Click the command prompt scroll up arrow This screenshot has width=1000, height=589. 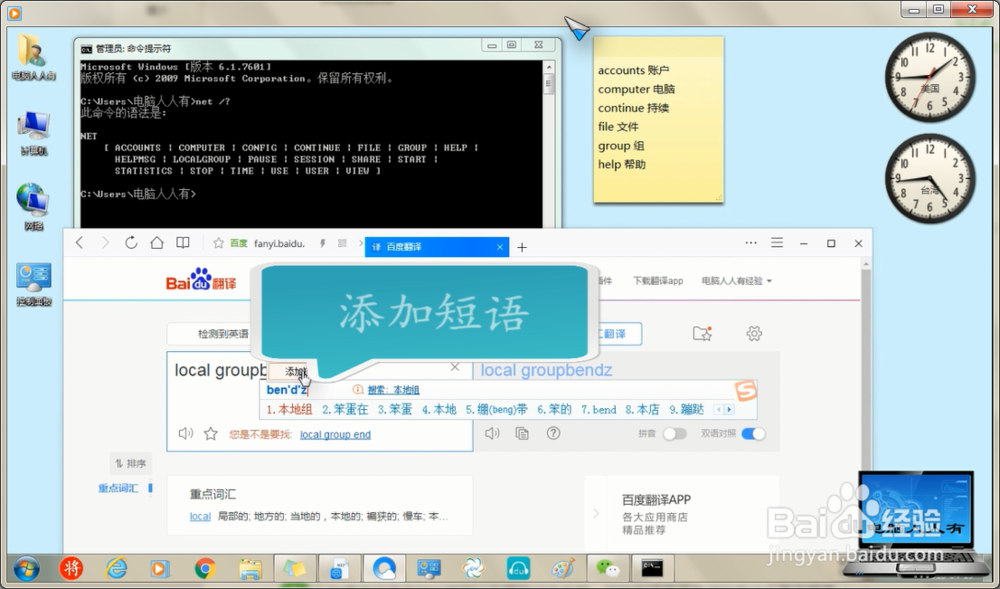(x=549, y=66)
